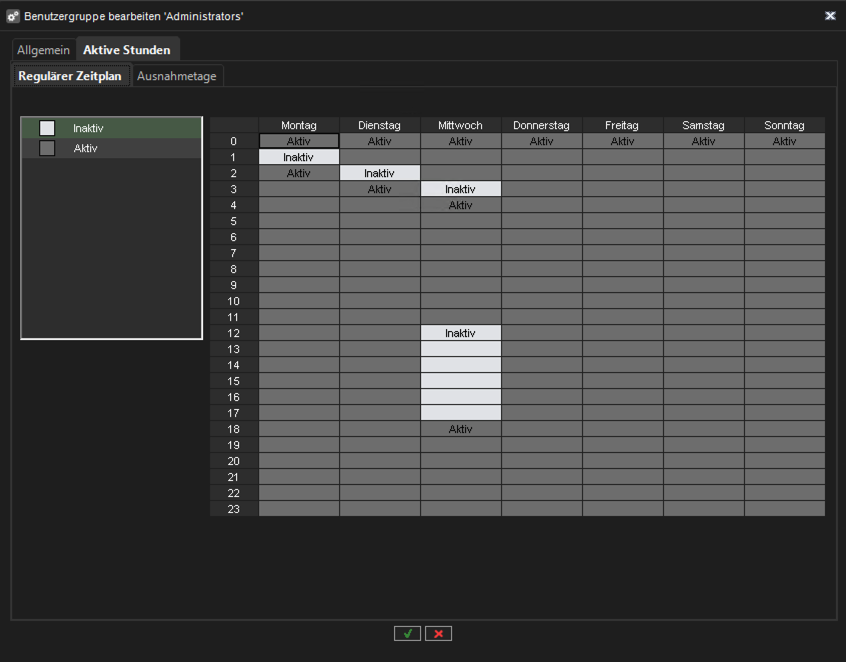Click the Montag column header
The width and height of the screenshot is (846, 662).
[x=298, y=124]
